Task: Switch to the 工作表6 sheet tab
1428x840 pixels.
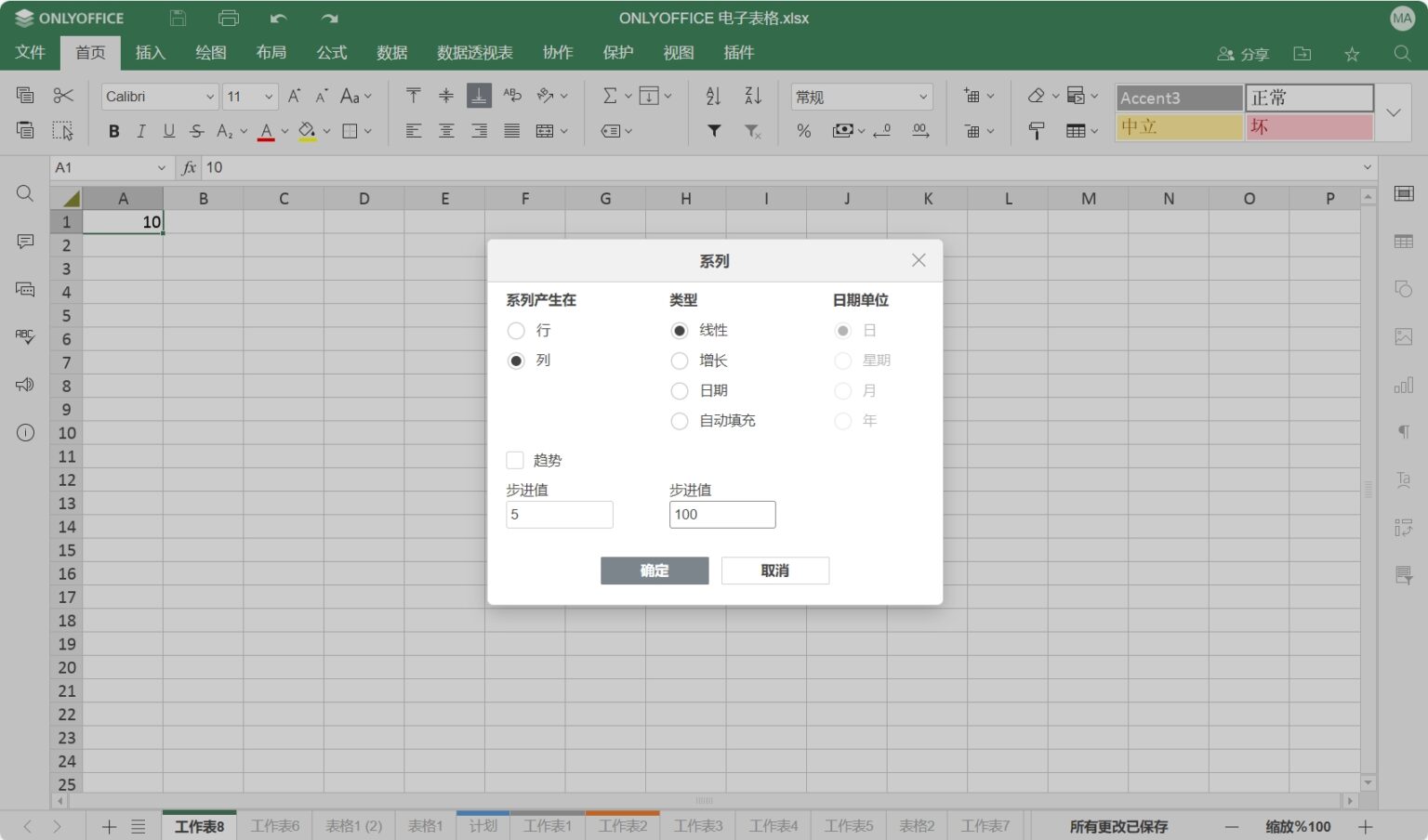Action: (x=274, y=825)
